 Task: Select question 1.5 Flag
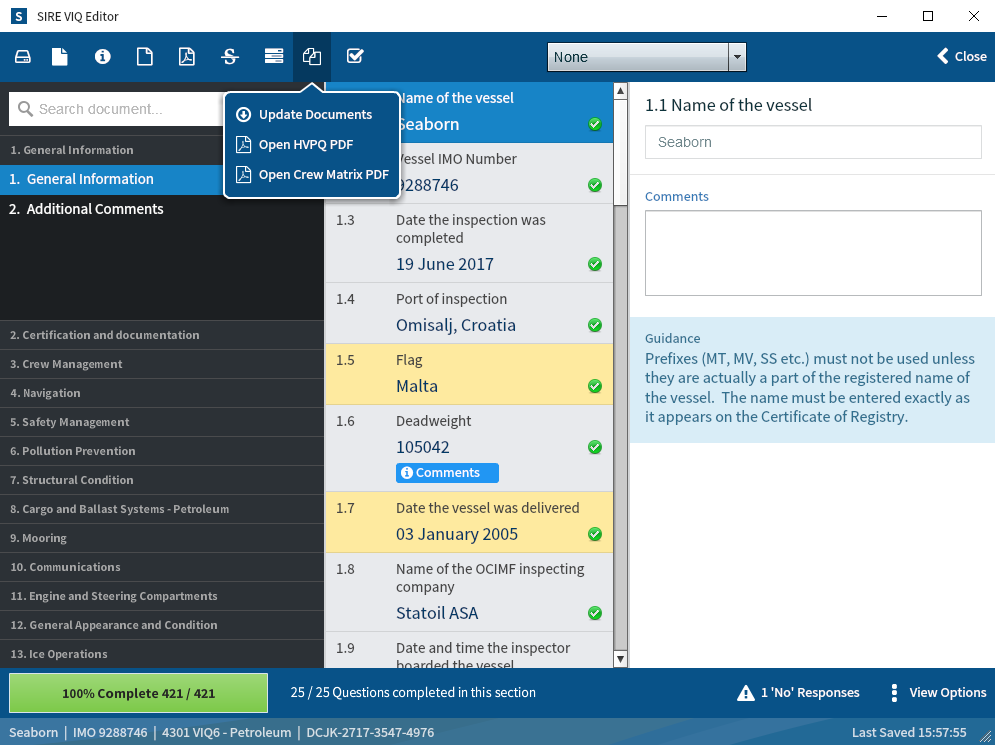469,374
